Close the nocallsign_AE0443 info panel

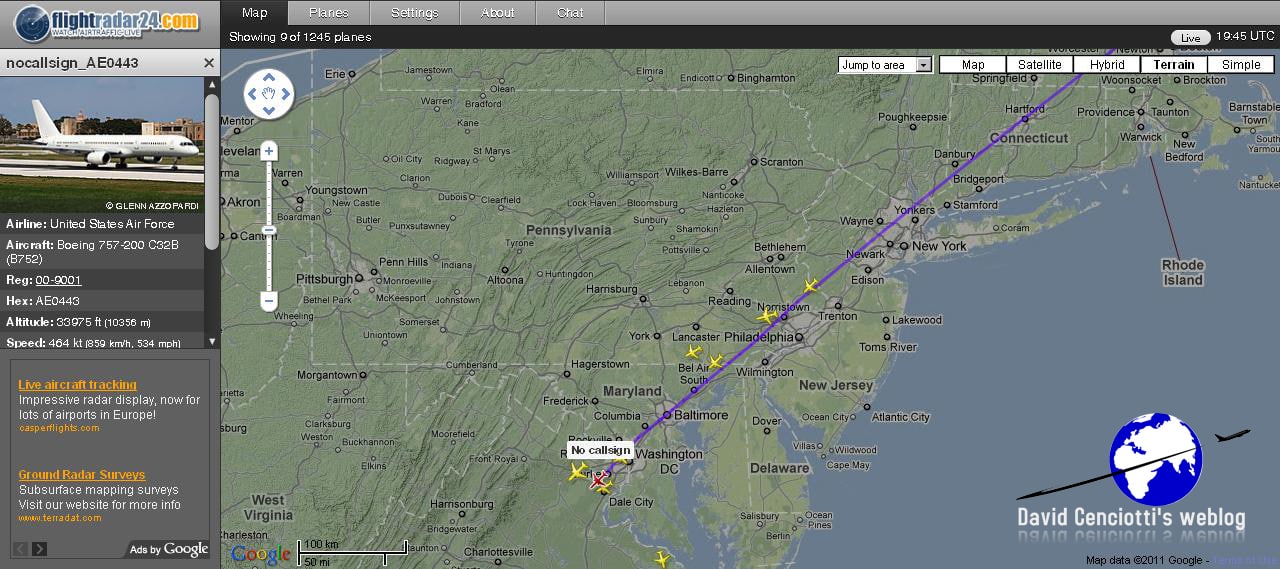tap(209, 63)
